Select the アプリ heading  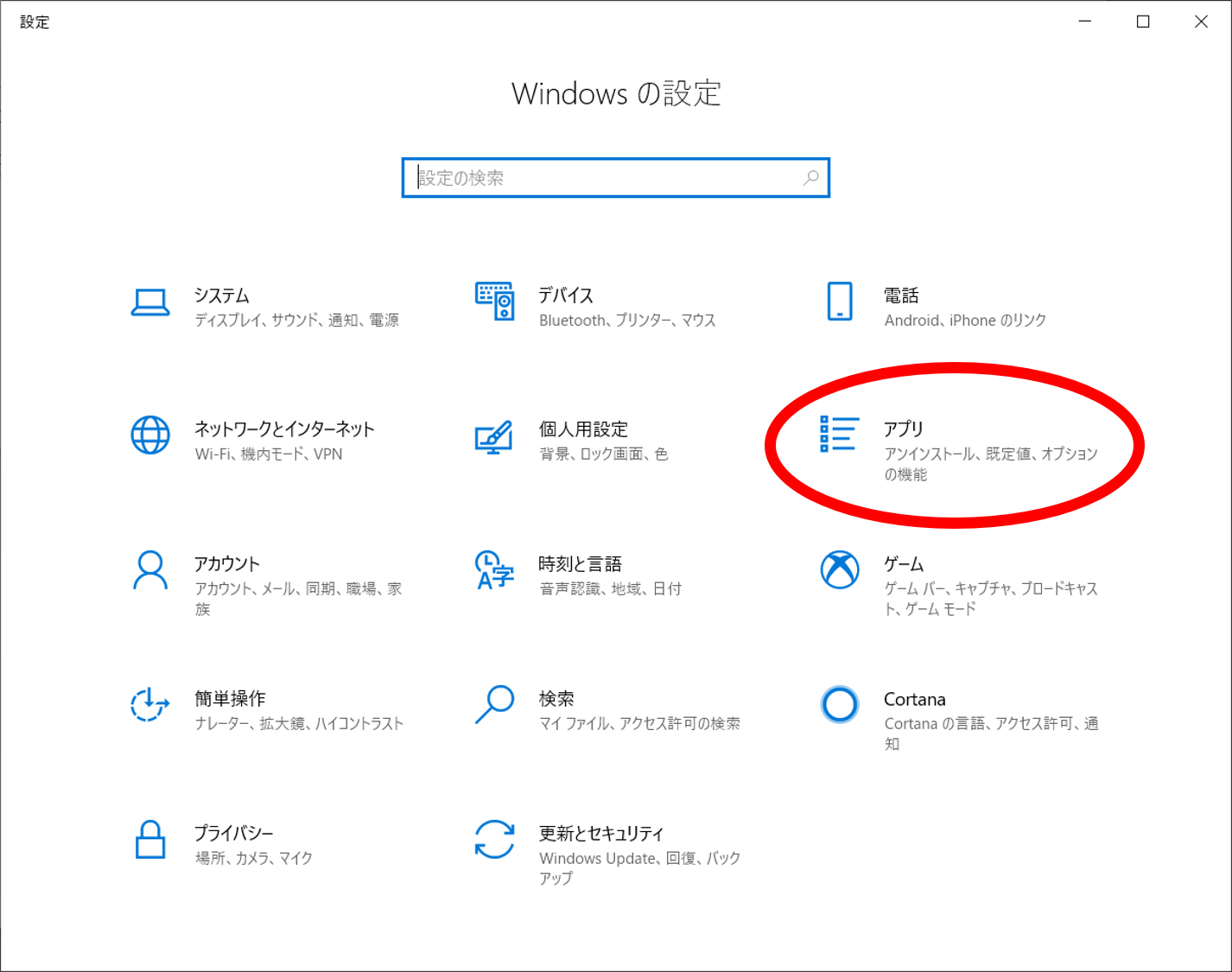point(904,429)
